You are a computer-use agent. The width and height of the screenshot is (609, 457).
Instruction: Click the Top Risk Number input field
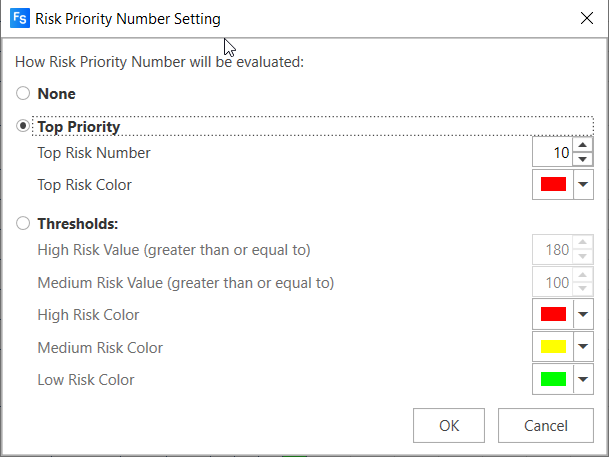(x=553, y=153)
